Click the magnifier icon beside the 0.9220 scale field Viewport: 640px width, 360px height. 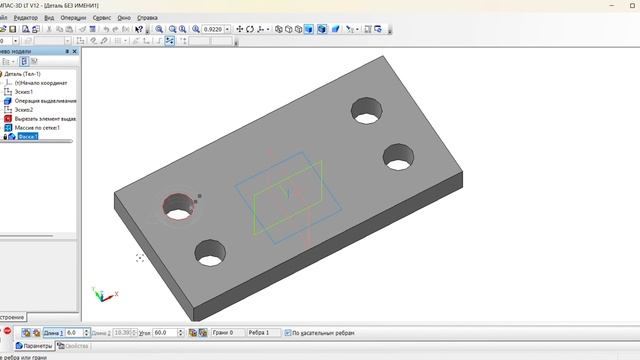tap(196, 29)
